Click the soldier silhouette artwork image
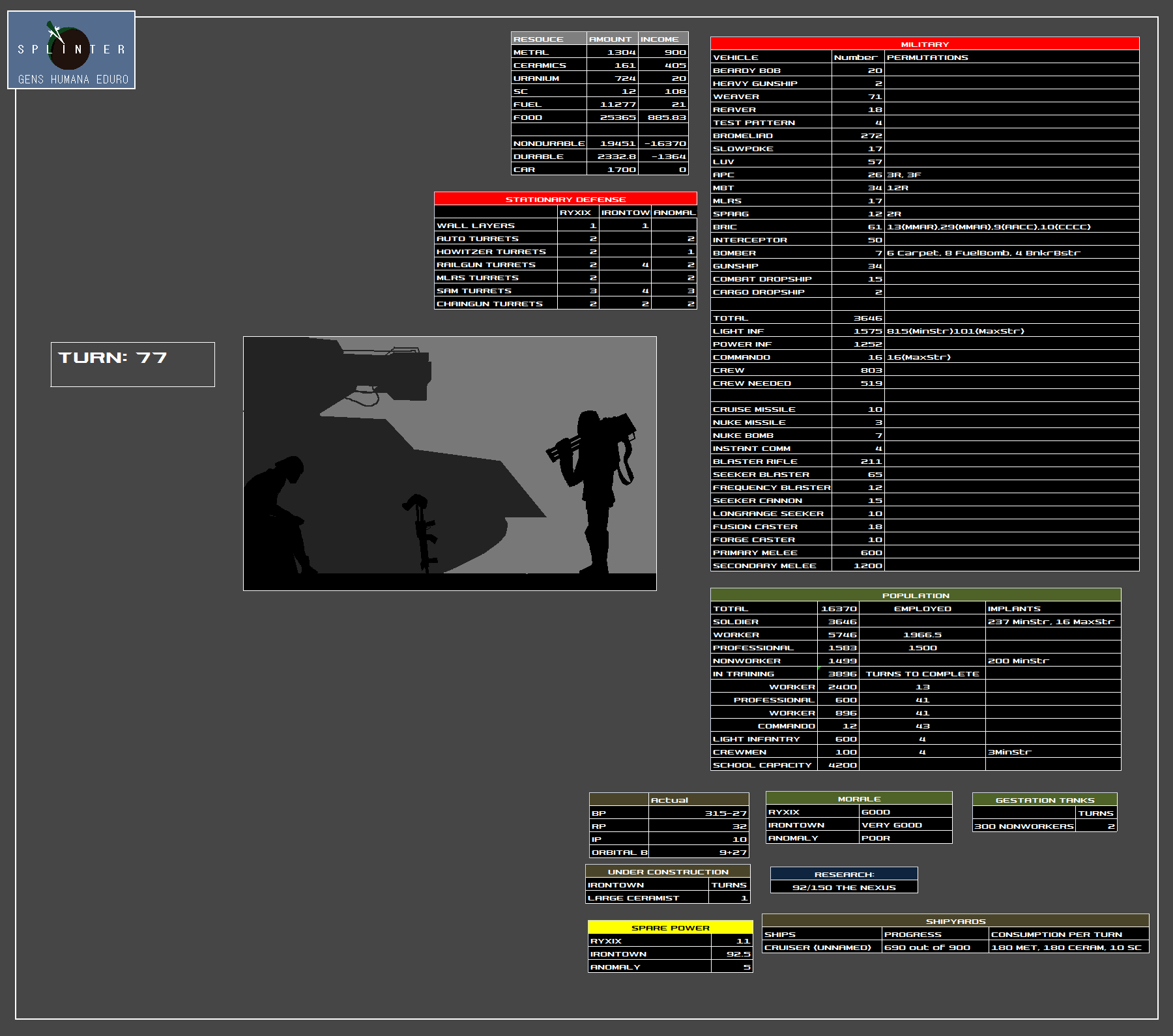Image resolution: width=1173 pixels, height=1036 pixels. (x=450, y=463)
